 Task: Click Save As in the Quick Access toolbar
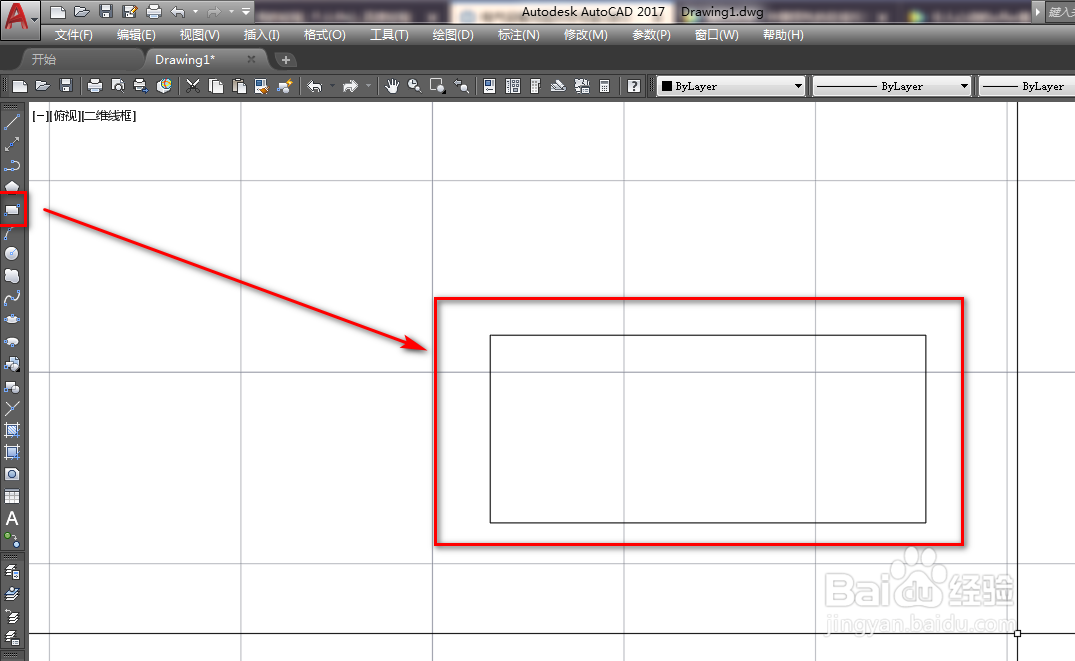pos(130,11)
